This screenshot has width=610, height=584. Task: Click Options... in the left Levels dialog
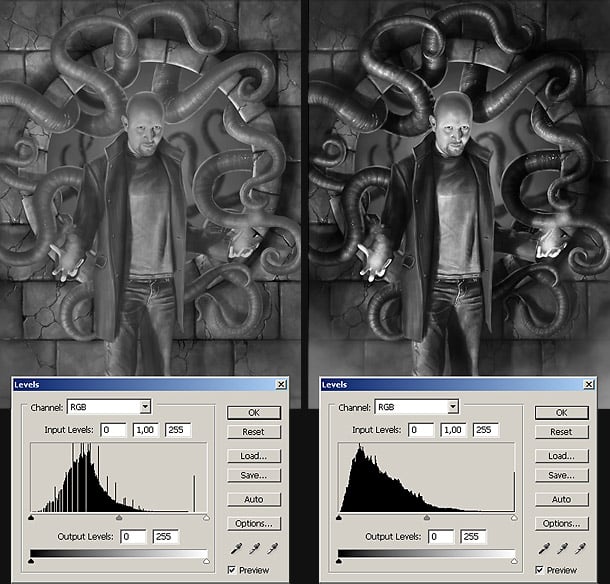click(x=254, y=524)
